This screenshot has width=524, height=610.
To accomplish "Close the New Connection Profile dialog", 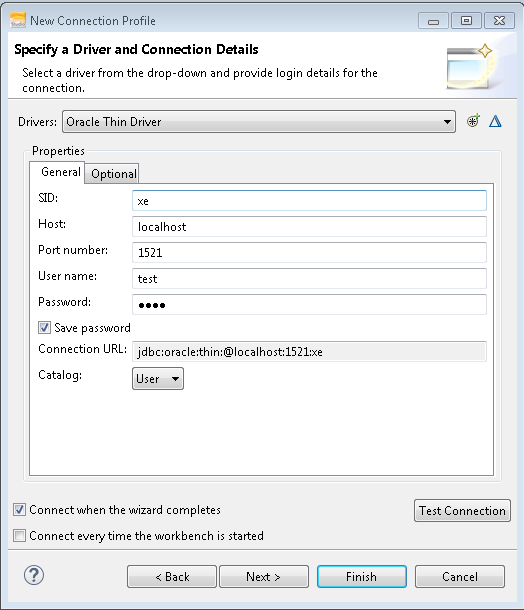I will pos(499,21).
